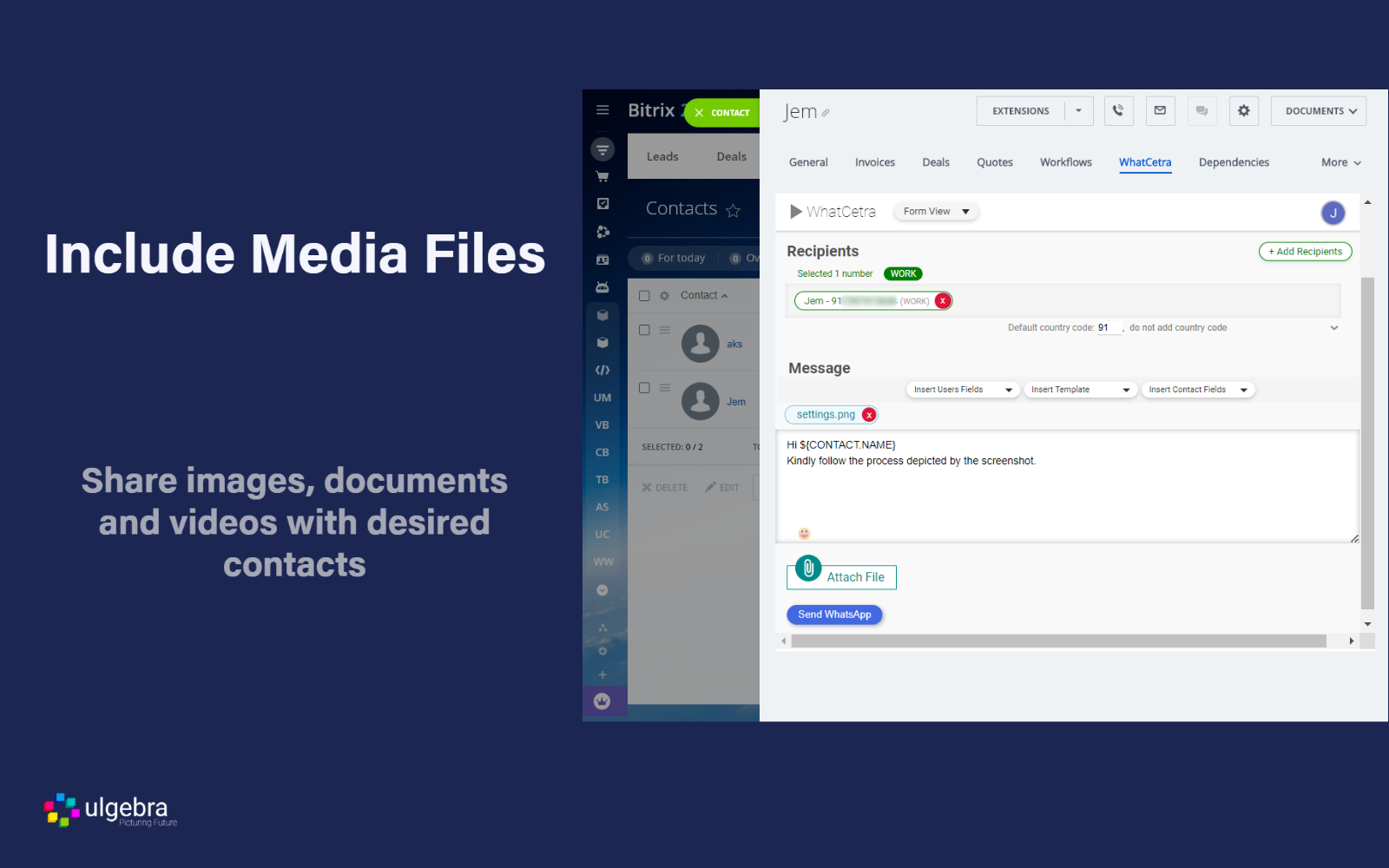
Task: Click the J user avatar
Action: tap(1333, 213)
